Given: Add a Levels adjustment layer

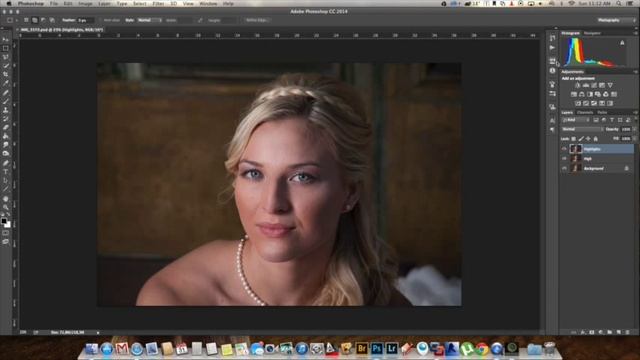Looking at the screenshot, I should (x=586, y=85).
